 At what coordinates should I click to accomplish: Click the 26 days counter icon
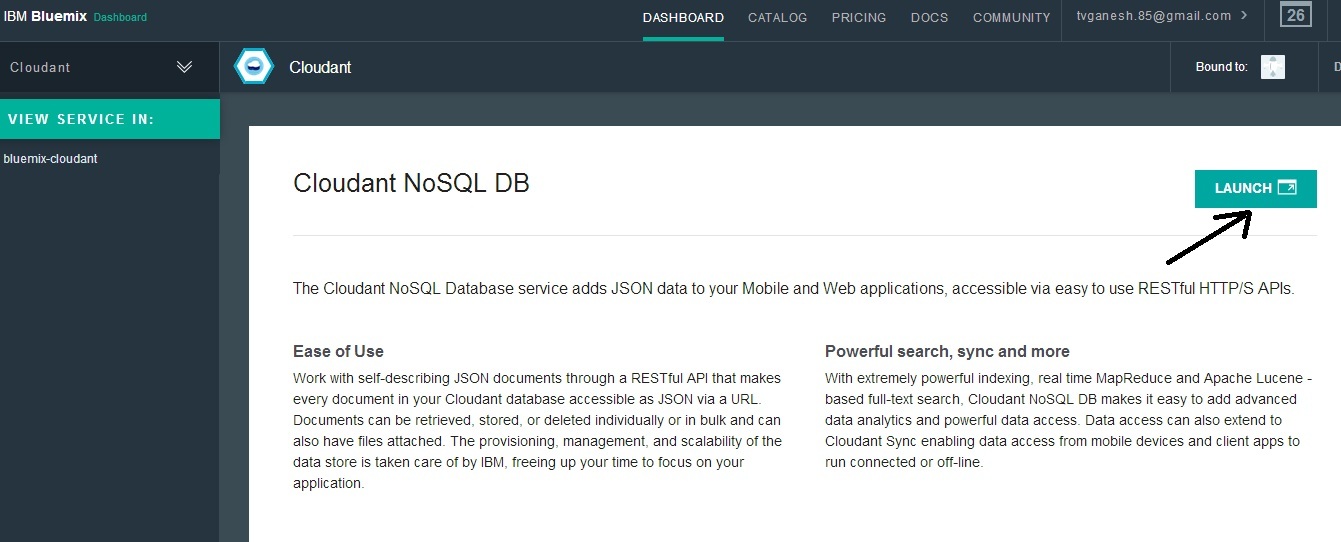[1296, 16]
